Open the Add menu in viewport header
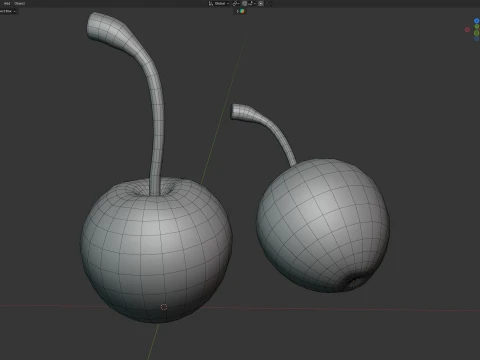The height and width of the screenshot is (360, 480). click(7, 3)
